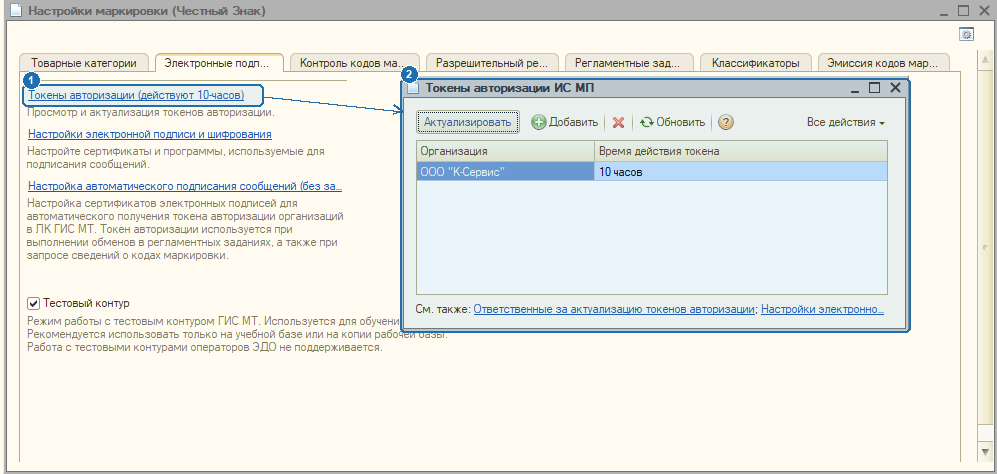Viewport: 997px width, 474px height.
Task: Open Настройка автоматического подписания сообщений link
Action: [x=185, y=186]
